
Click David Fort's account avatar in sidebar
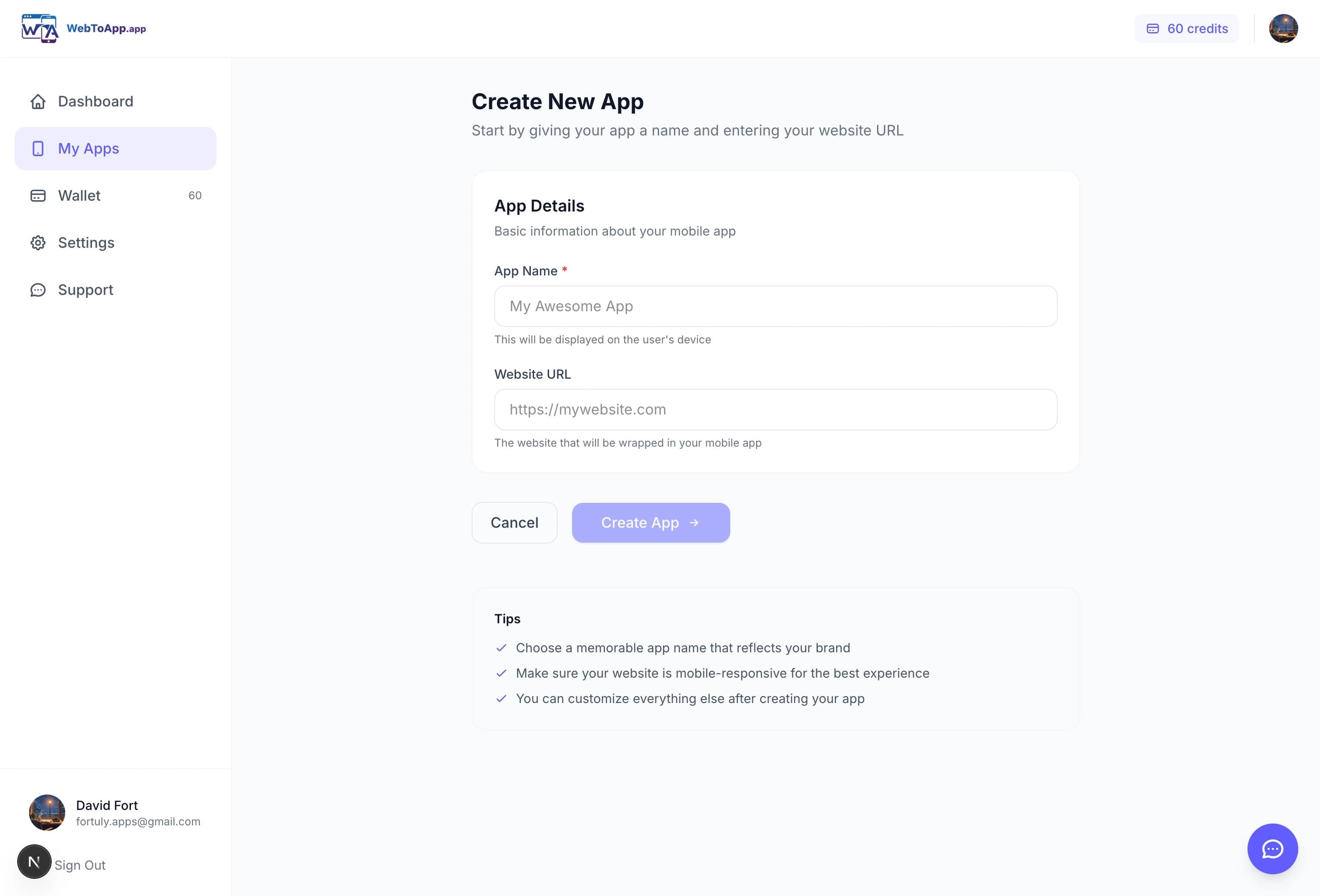pyautogui.click(x=47, y=813)
